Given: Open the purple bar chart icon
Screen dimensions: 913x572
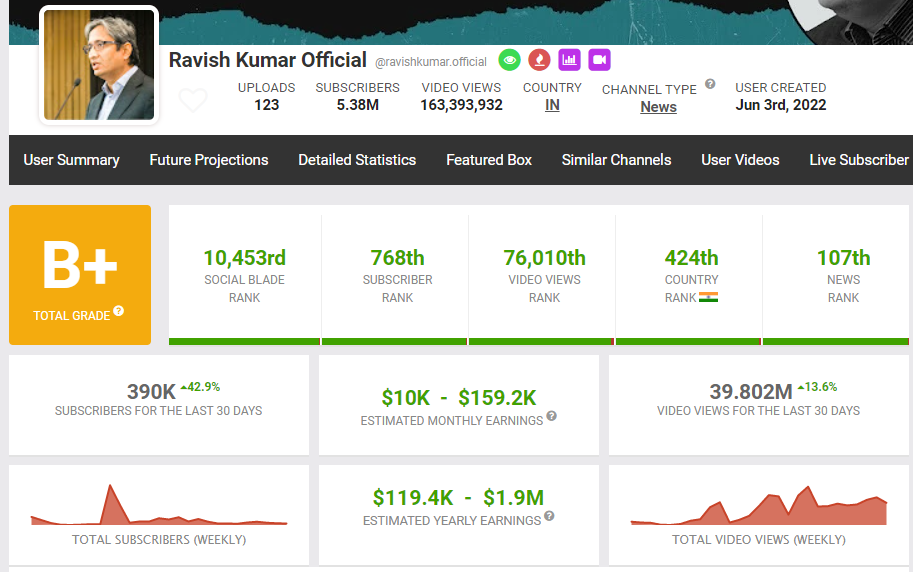Looking at the screenshot, I should point(569,59).
